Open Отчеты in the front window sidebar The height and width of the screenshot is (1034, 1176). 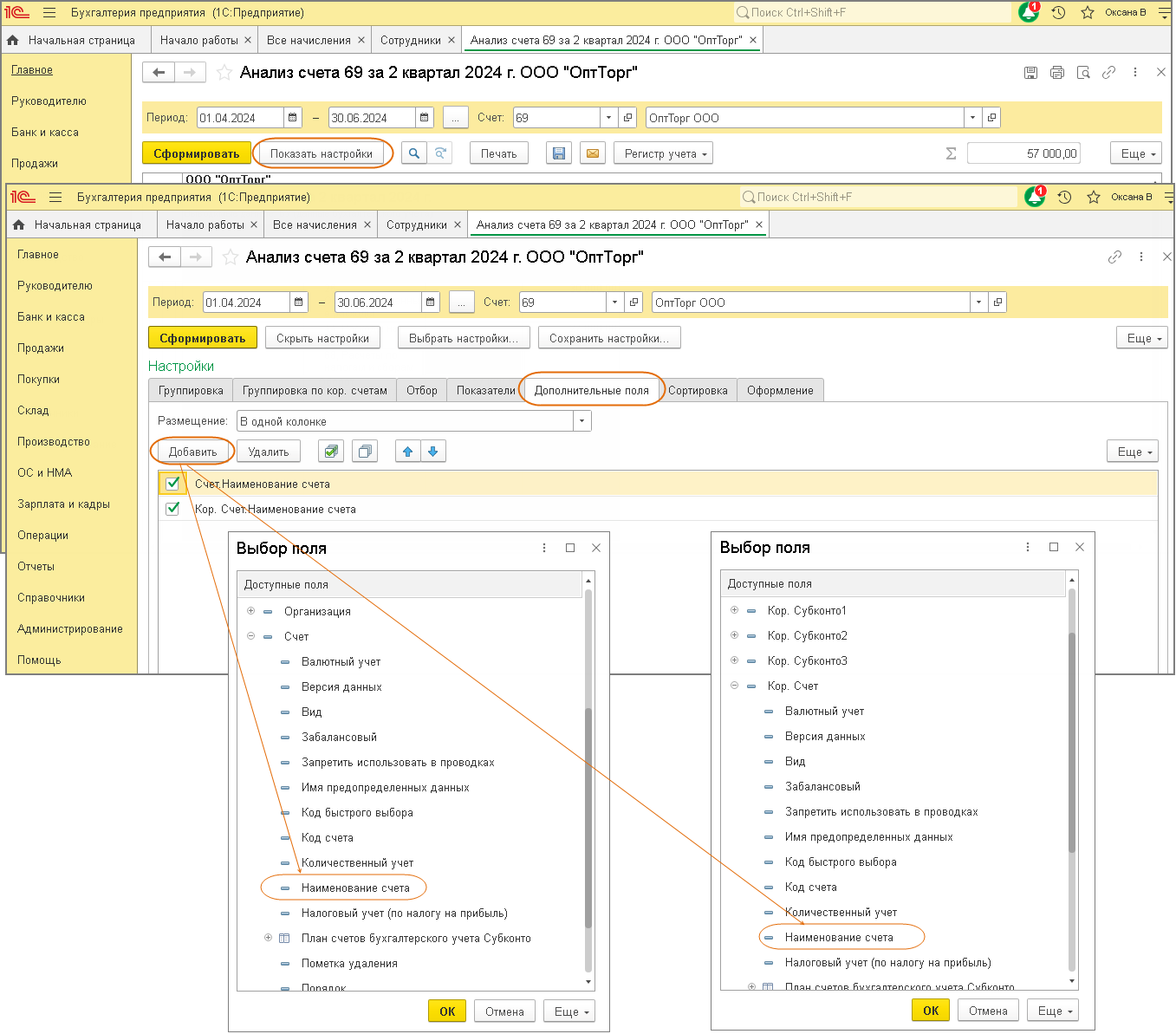(36, 566)
